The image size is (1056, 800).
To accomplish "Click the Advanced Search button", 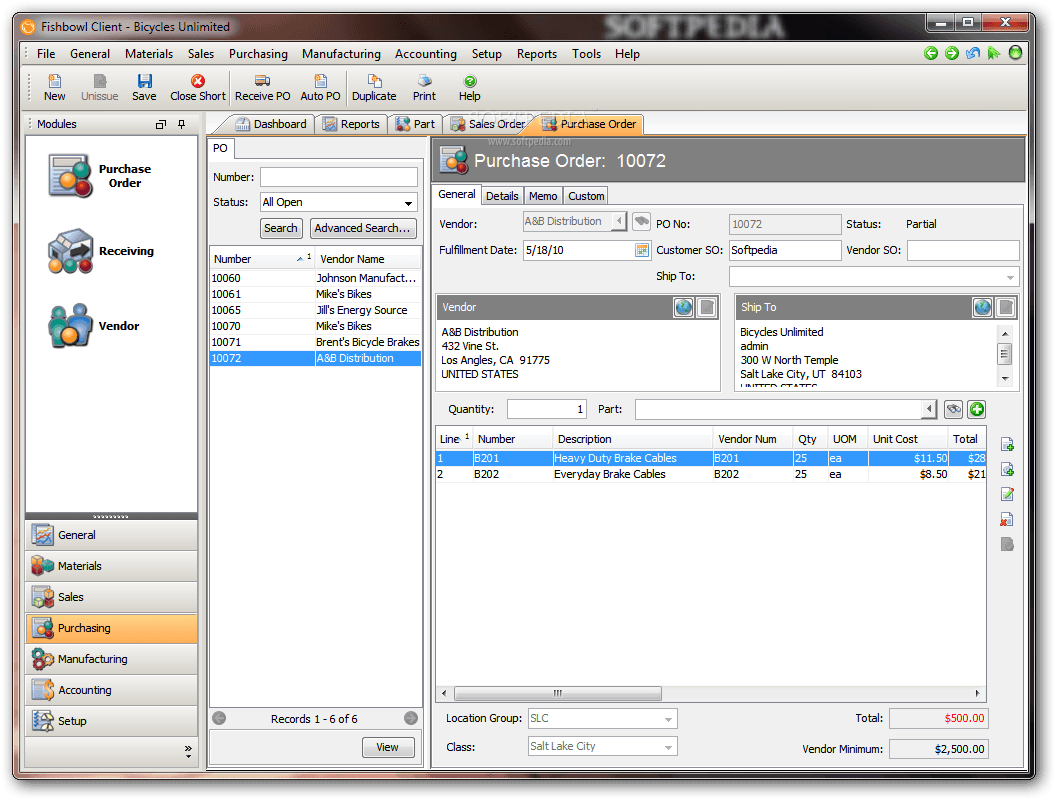I will (x=362, y=228).
